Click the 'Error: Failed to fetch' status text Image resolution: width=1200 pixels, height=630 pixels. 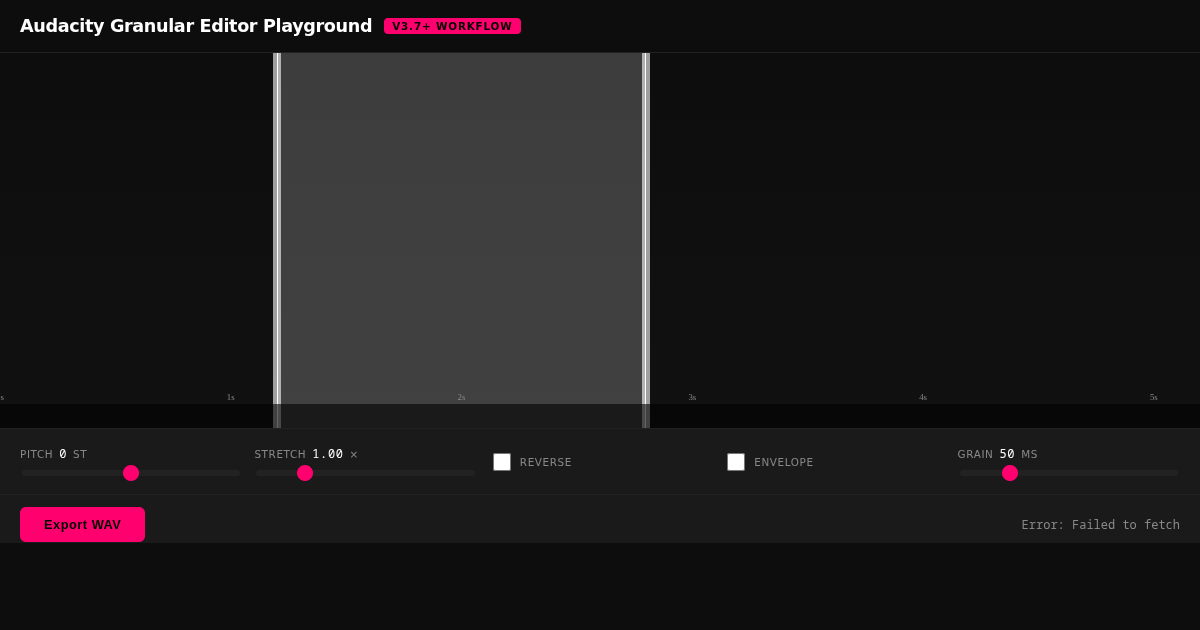[x=1100, y=525]
